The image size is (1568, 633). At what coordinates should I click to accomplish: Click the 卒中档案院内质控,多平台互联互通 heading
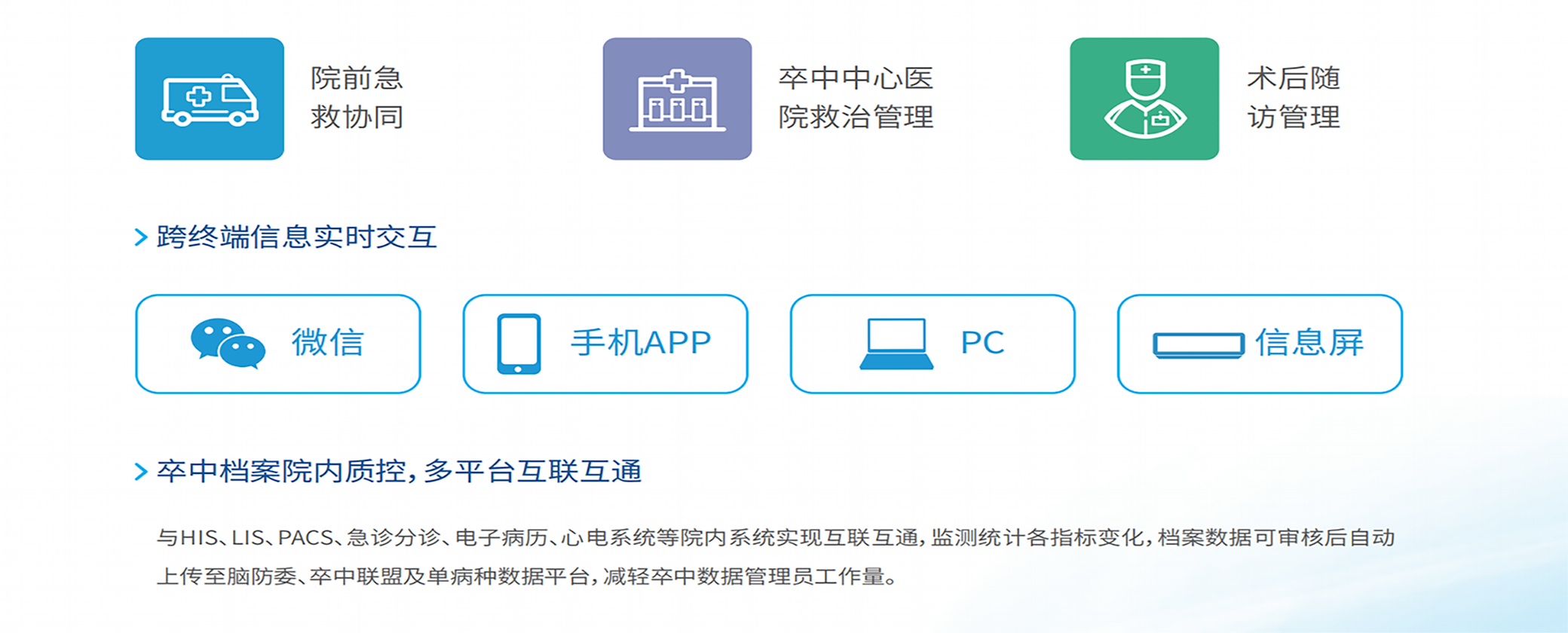(399, 472)
